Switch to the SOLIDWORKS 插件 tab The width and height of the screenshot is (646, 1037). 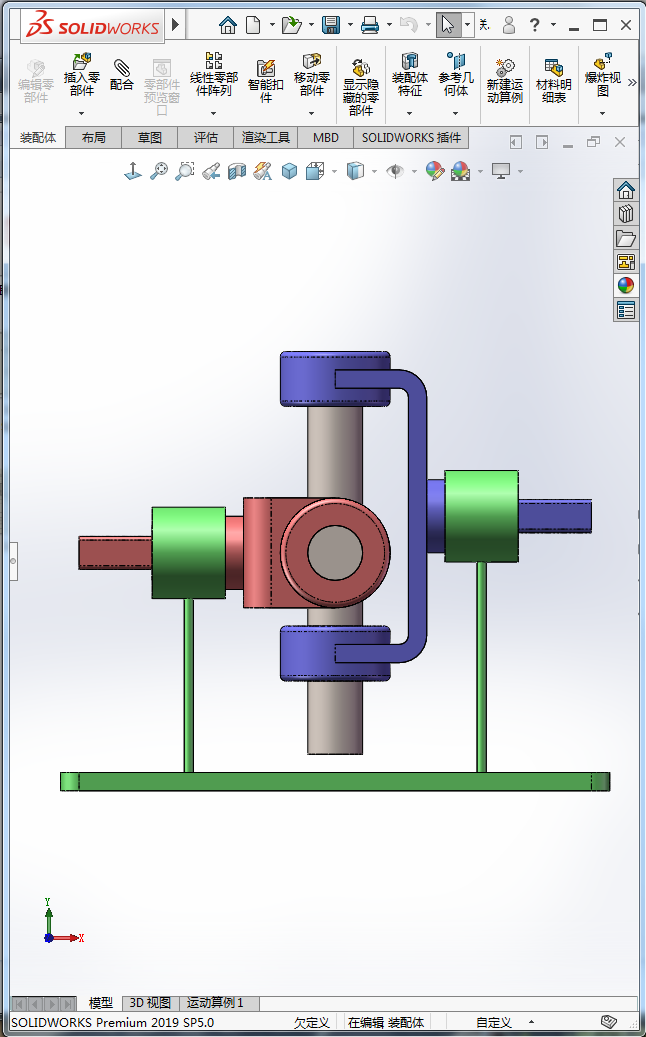click(411, 138)
